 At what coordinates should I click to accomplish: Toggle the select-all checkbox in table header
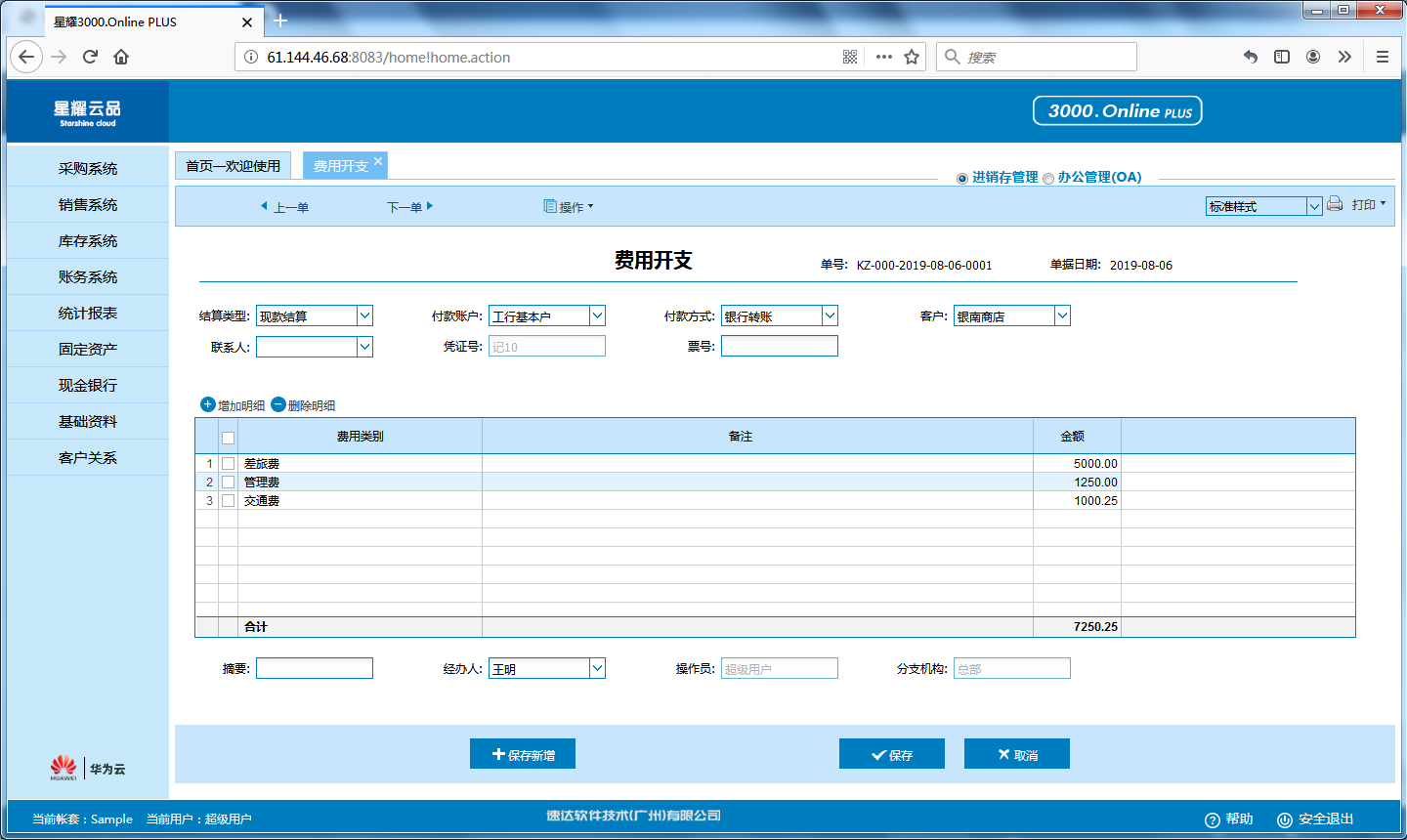(x=228, y=438)
